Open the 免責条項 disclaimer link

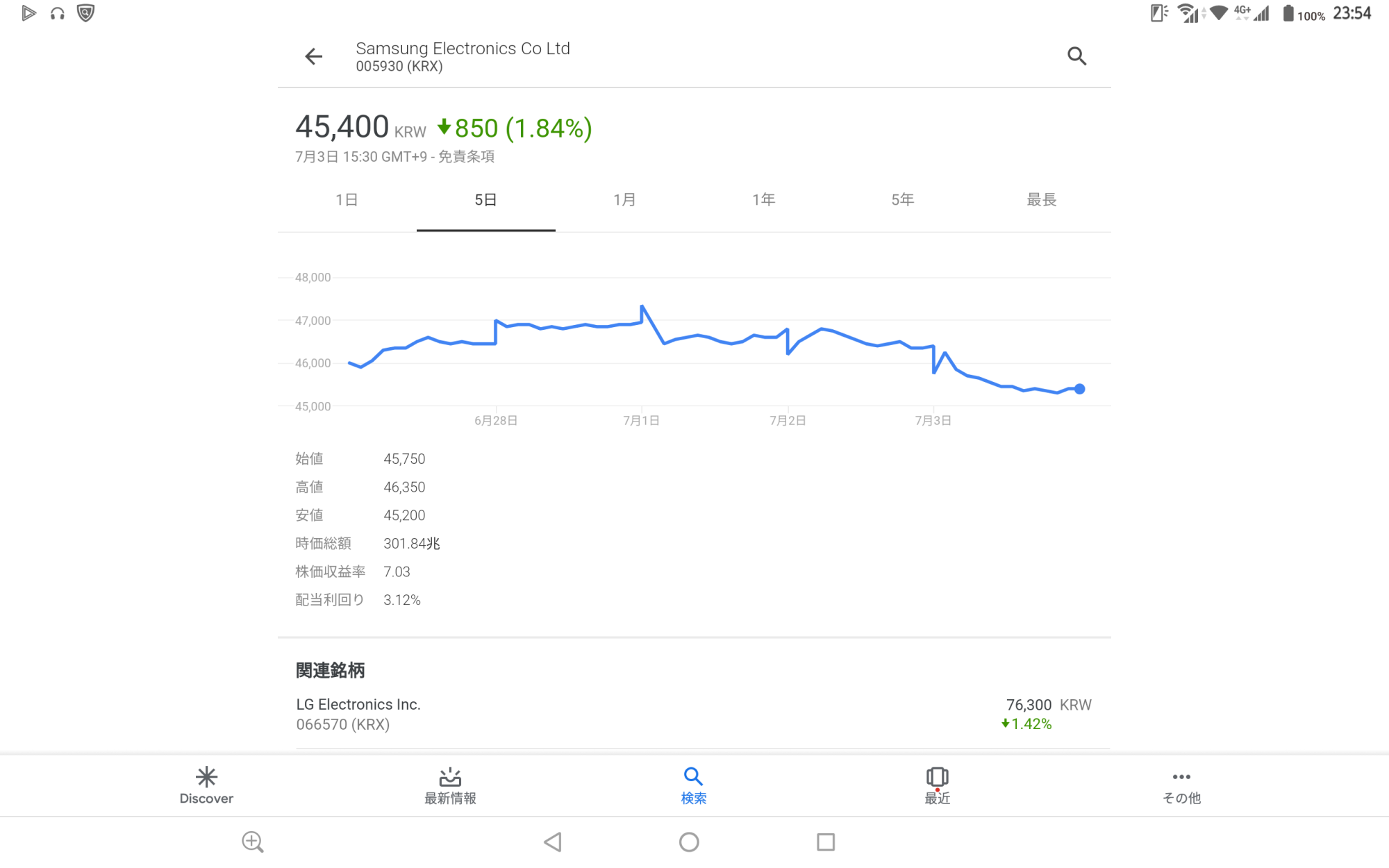click(x=466, y=157)
